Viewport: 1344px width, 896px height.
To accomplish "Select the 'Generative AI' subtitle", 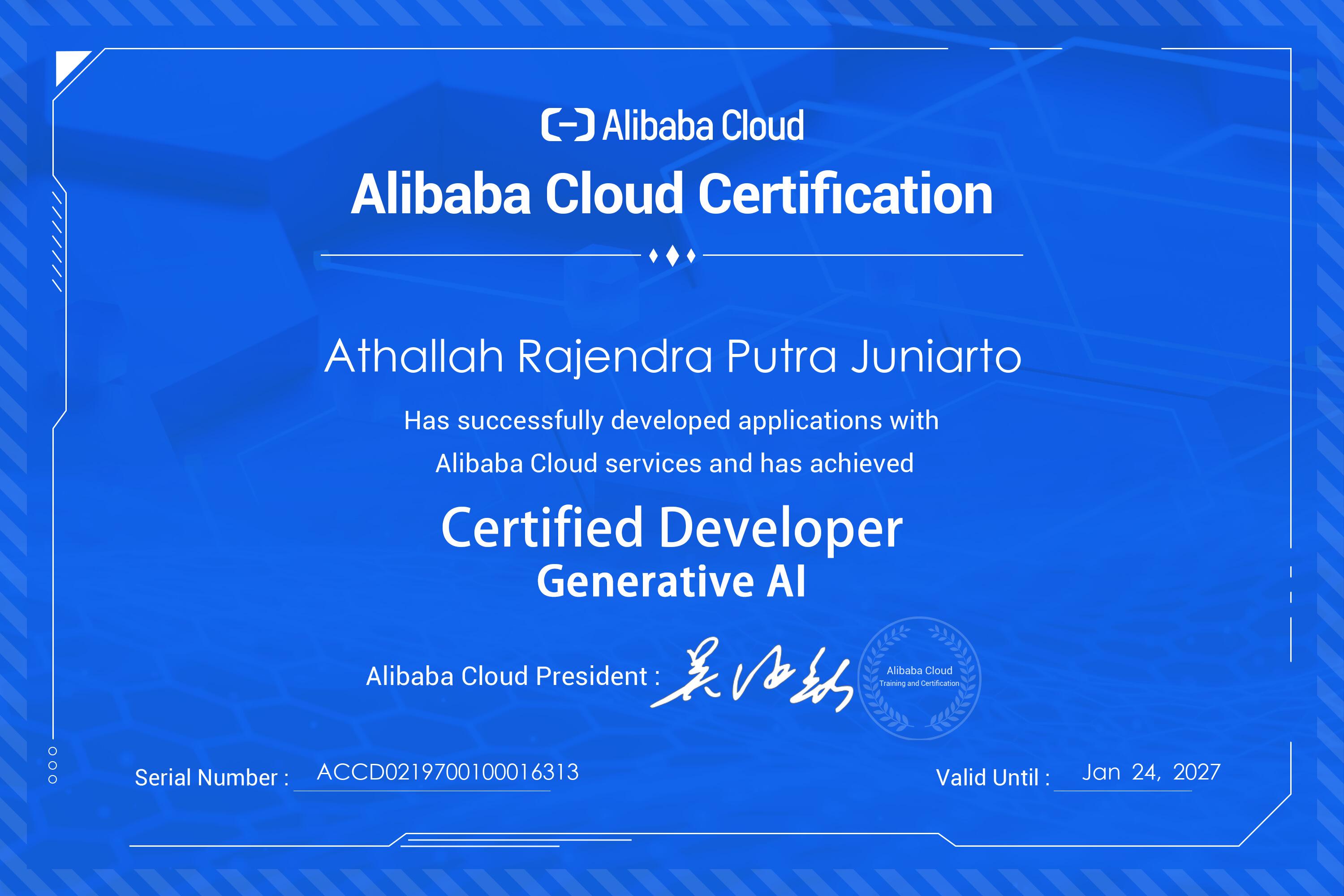I will pyautogui.click(x=672, y=582).
